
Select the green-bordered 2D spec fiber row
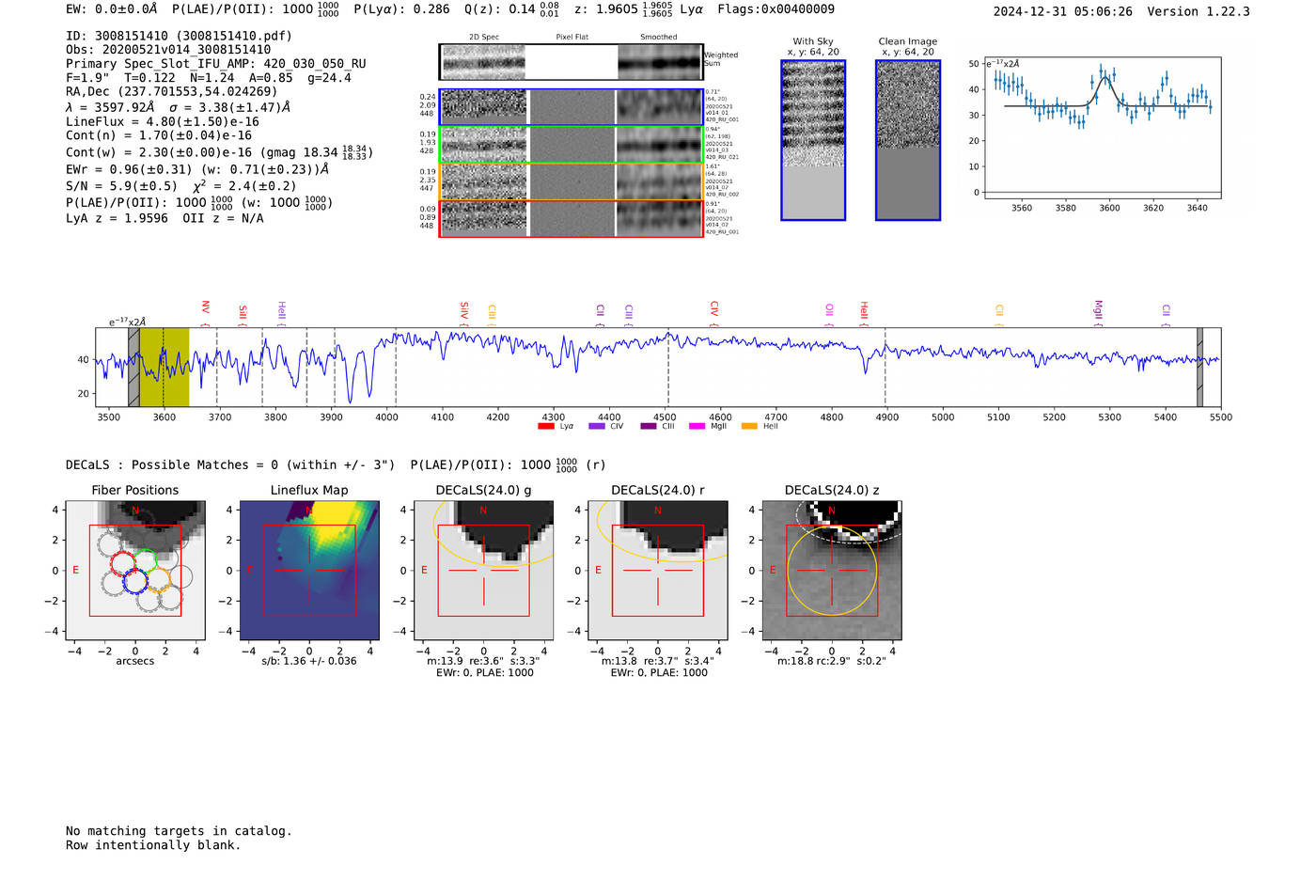[572, 144]
